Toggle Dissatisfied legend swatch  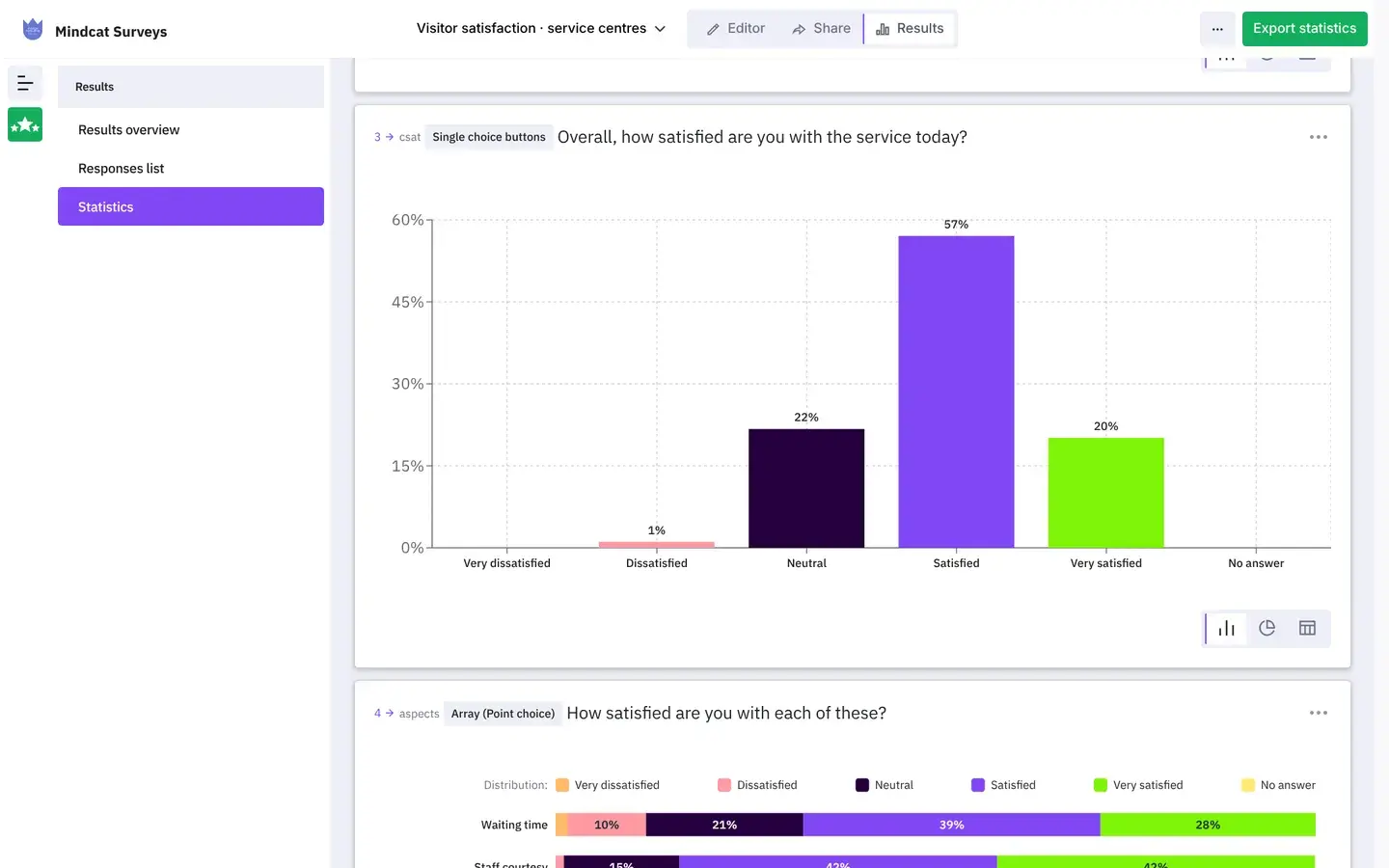724,785
